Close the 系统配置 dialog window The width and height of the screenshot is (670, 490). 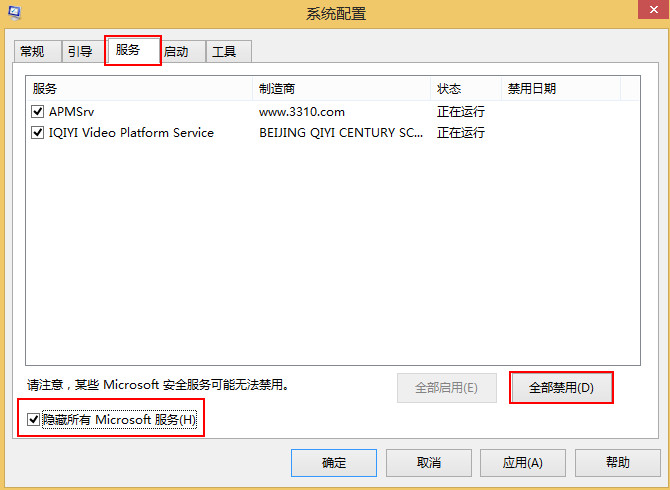(x=650, y=12)
